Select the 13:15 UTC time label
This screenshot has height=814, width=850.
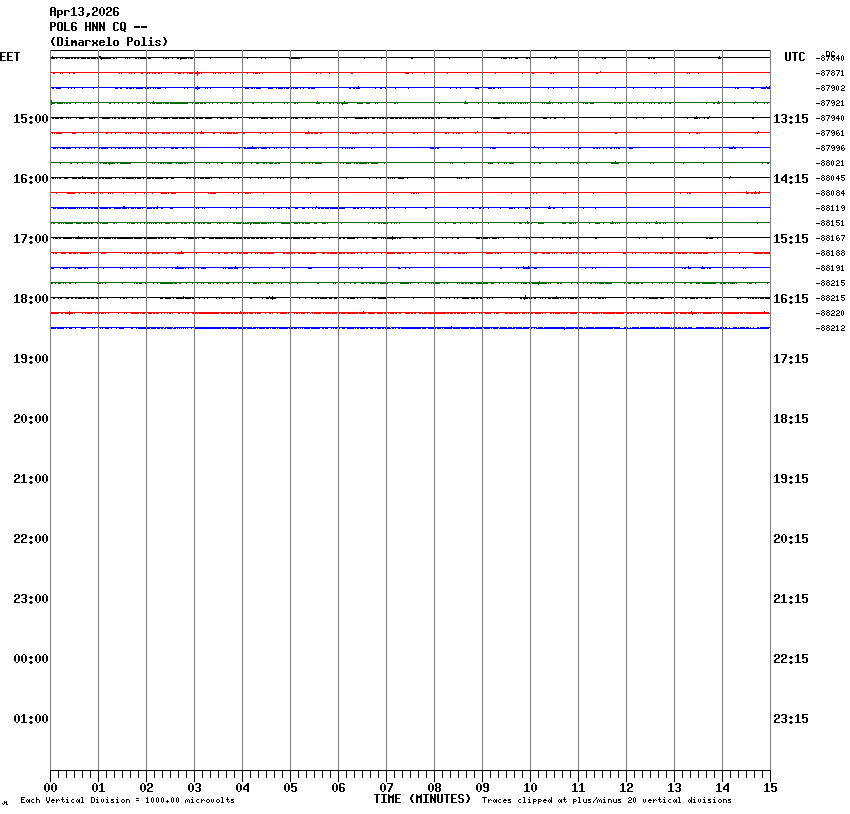click(x=791, y=119)
